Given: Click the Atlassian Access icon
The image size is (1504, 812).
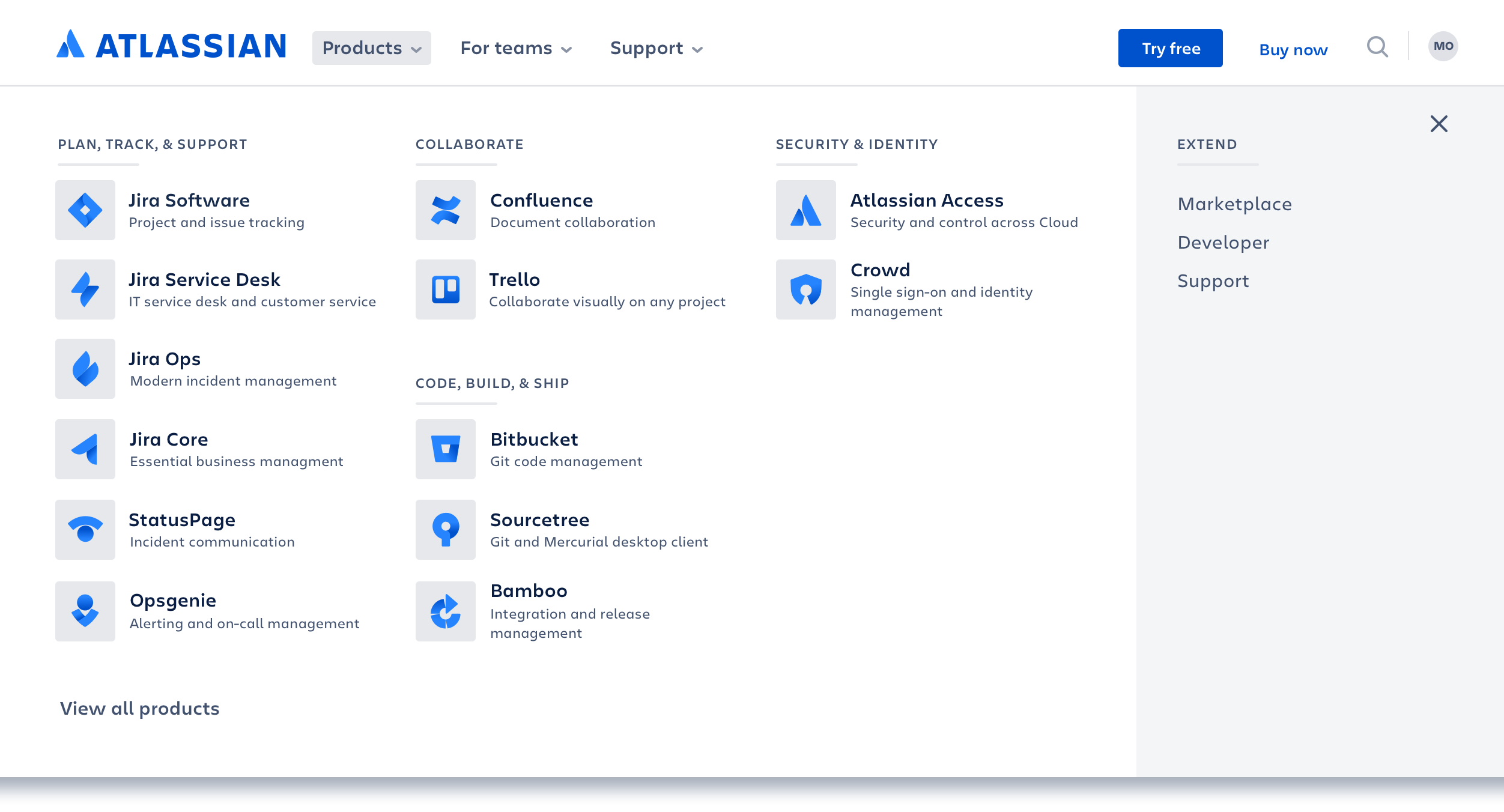Looking at the screenshot, I should coord(806,210).
